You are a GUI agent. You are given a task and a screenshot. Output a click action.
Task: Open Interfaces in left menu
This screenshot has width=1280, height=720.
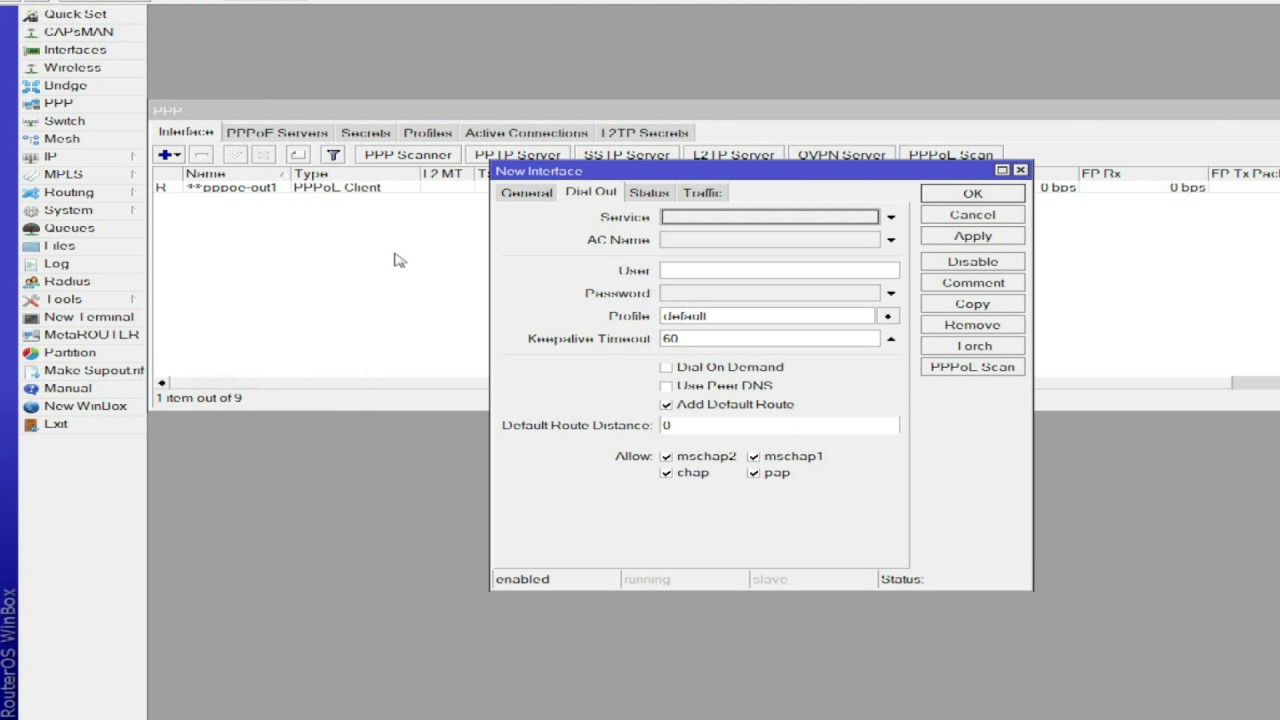[74, 50]
